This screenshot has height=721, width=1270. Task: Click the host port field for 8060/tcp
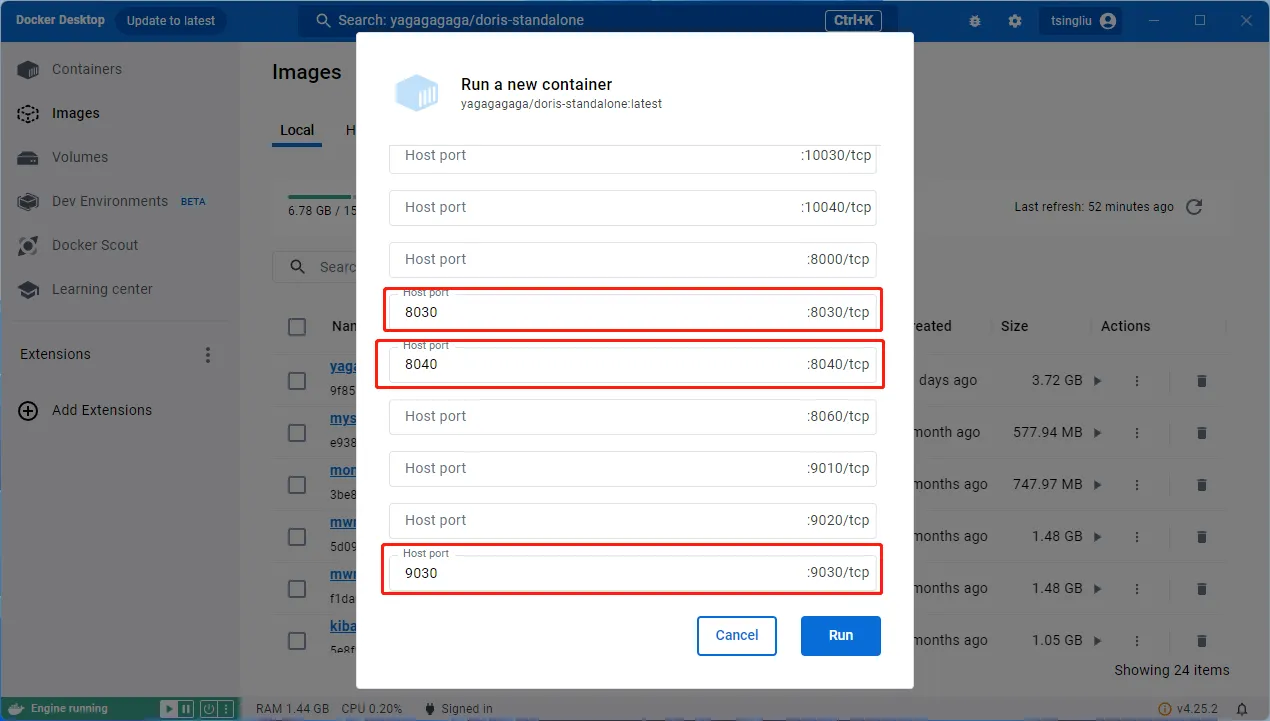632,417
